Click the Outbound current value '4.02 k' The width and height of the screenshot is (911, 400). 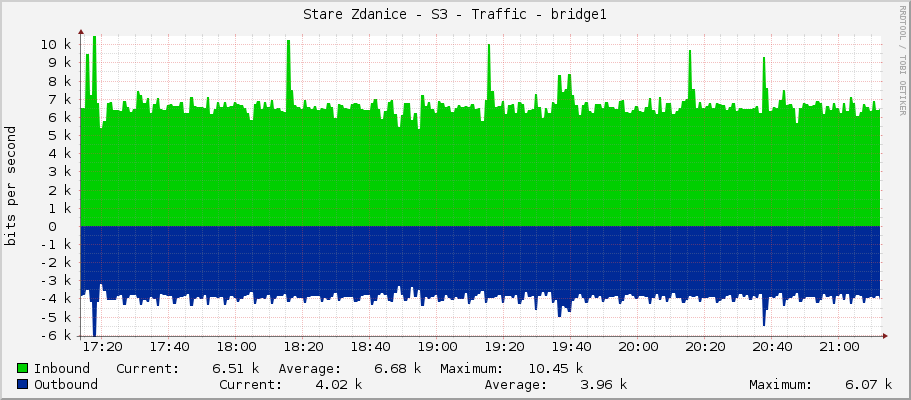338,384
